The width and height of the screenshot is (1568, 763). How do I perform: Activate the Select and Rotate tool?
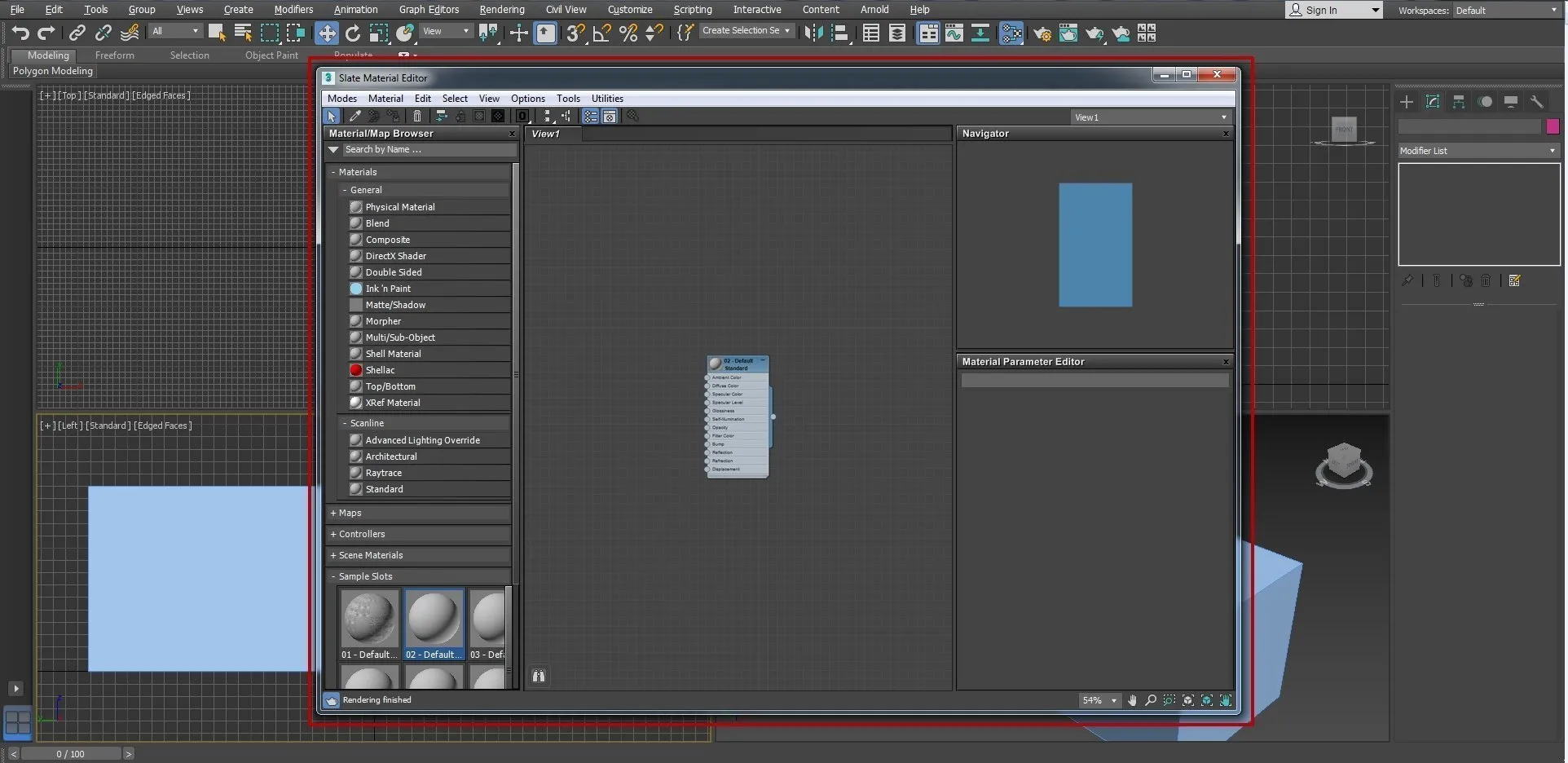tap(353, 33)
